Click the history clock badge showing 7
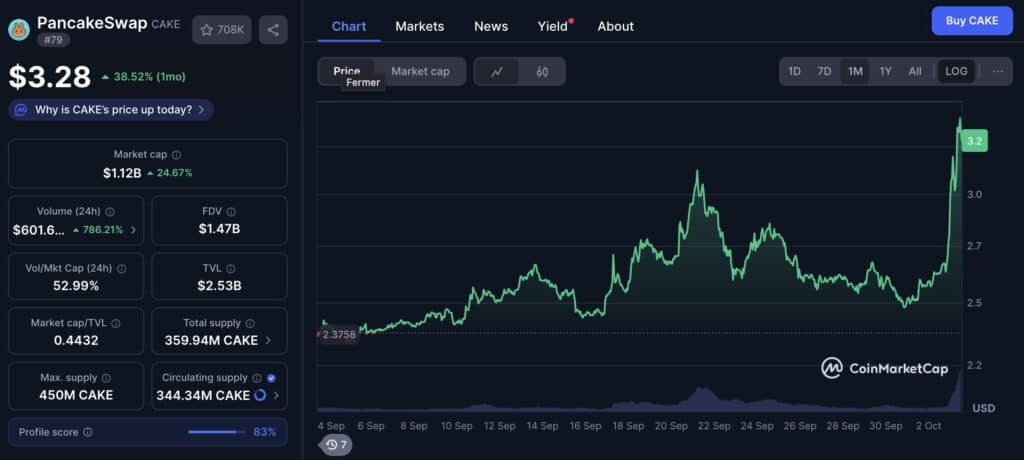1024x460 pixels. coord(337,445)
